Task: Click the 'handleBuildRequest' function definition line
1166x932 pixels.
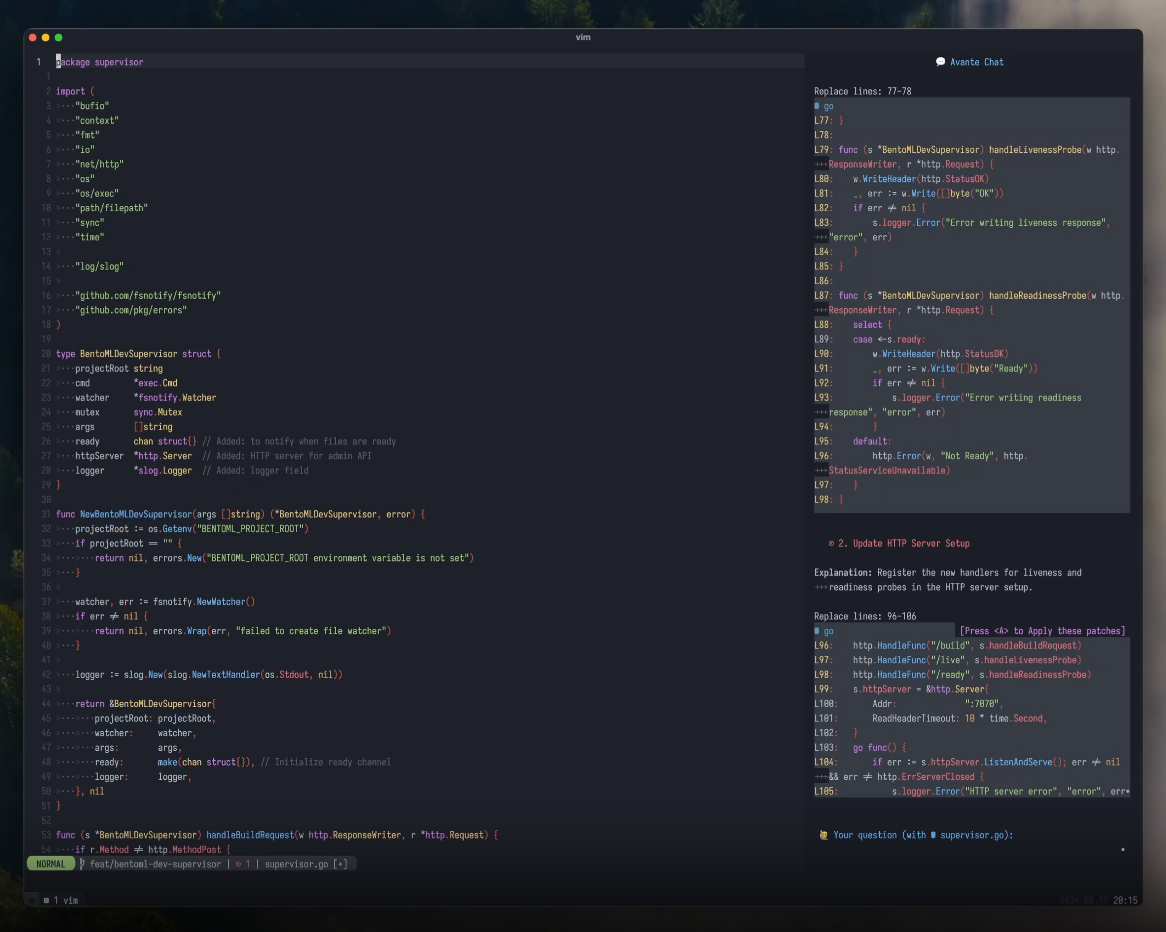Action: coord(277,835)
